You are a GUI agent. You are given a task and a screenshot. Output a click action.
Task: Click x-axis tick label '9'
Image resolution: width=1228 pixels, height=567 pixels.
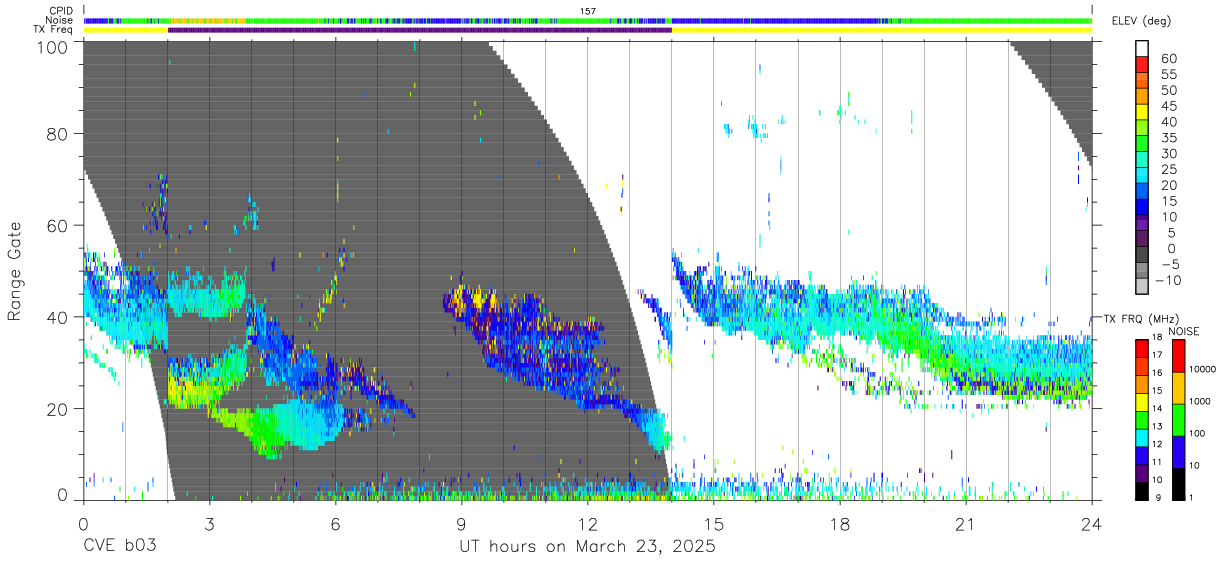pyautogui.click(x=461, y=524)
